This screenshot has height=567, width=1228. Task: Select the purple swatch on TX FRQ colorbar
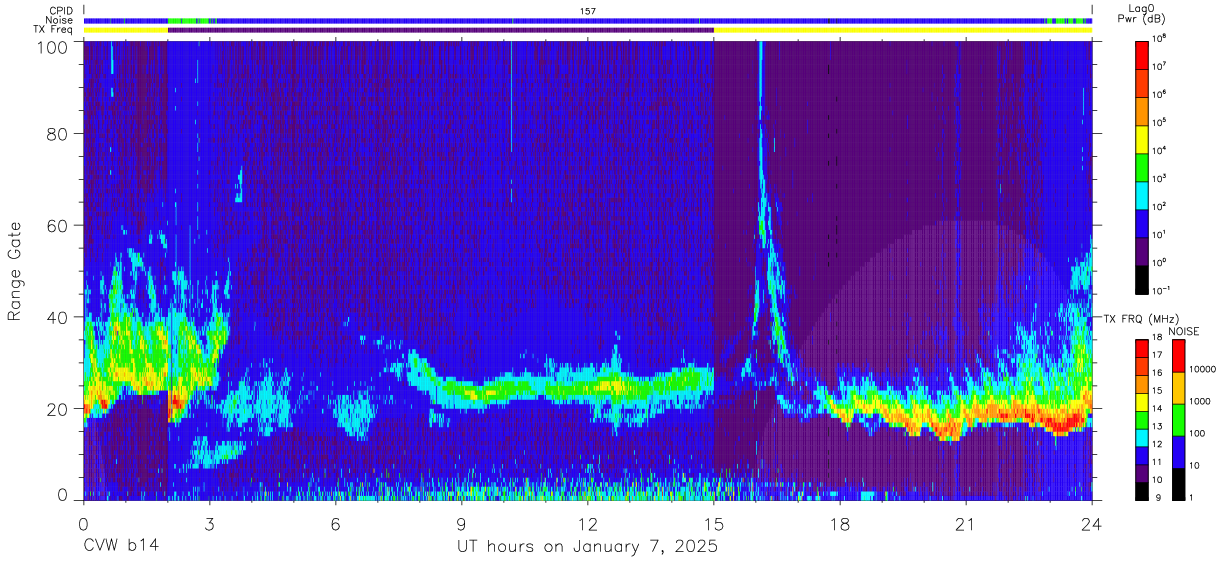(x=1142, y=472)
